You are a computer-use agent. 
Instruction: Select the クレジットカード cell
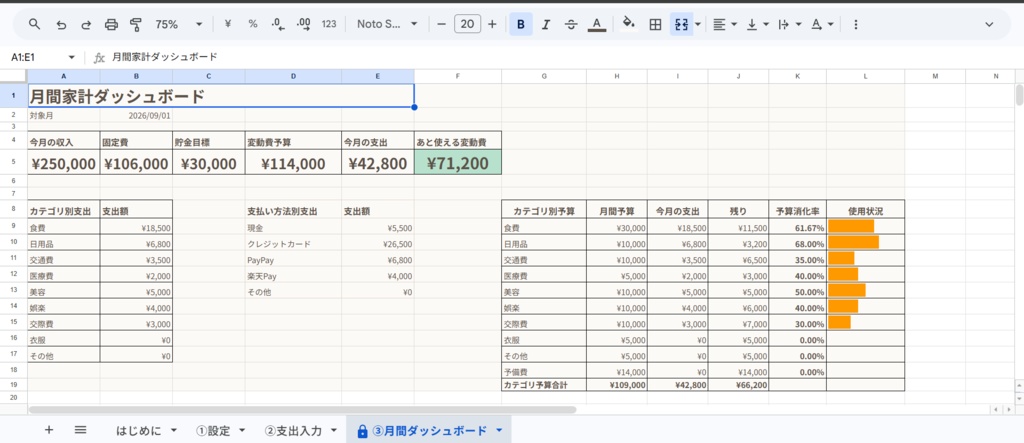[x=293, y=244]
